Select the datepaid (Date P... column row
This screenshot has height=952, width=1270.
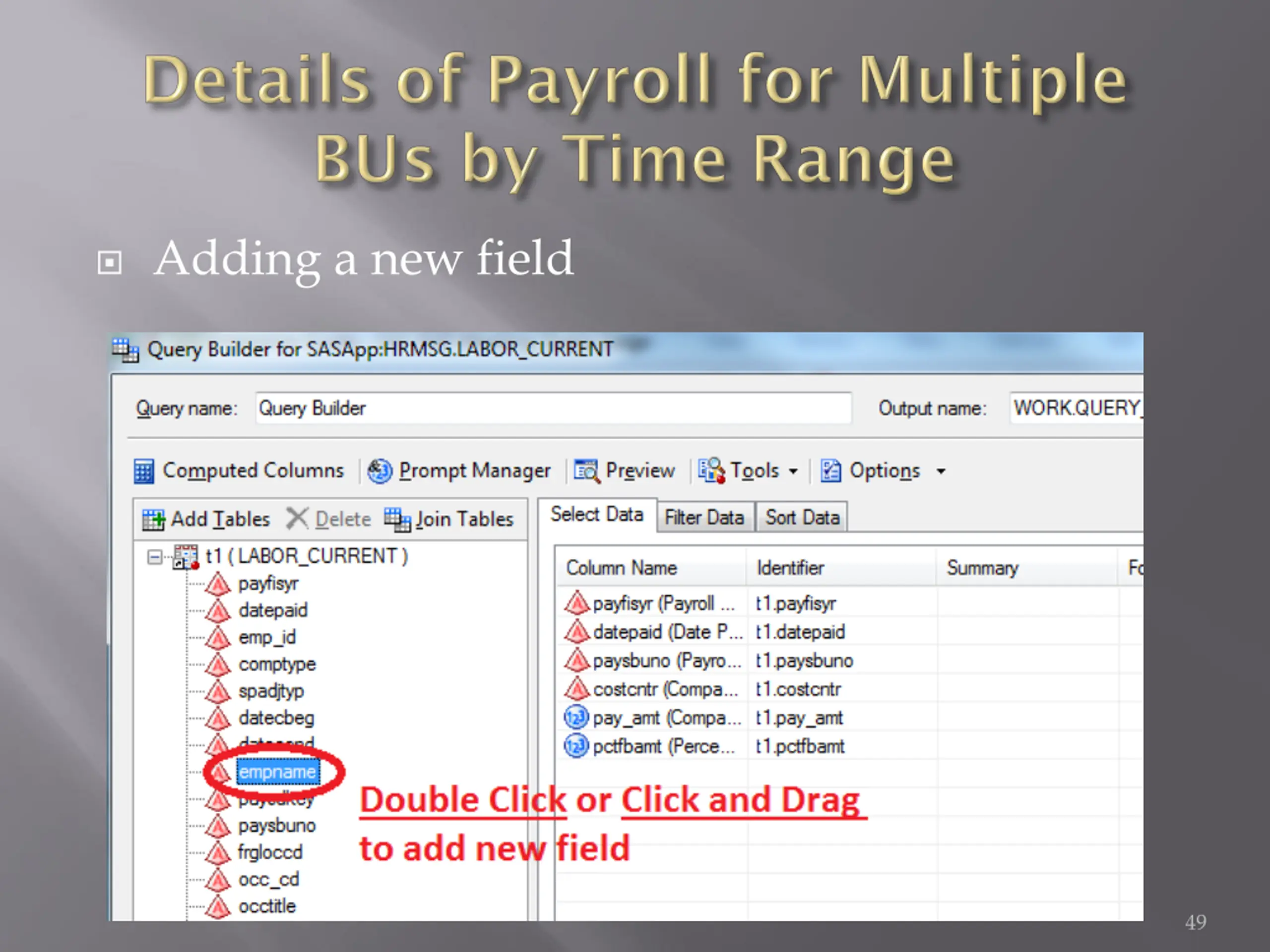(x=654, y=632)
